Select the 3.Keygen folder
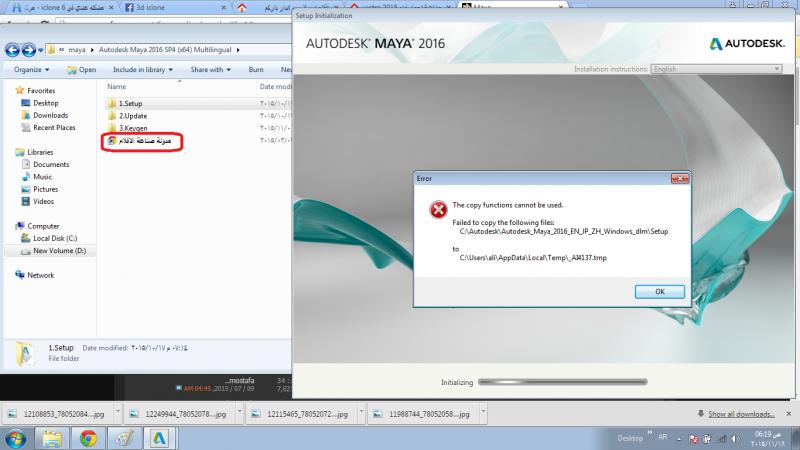This screenshot has width=800, height=450. coord(133,128)
